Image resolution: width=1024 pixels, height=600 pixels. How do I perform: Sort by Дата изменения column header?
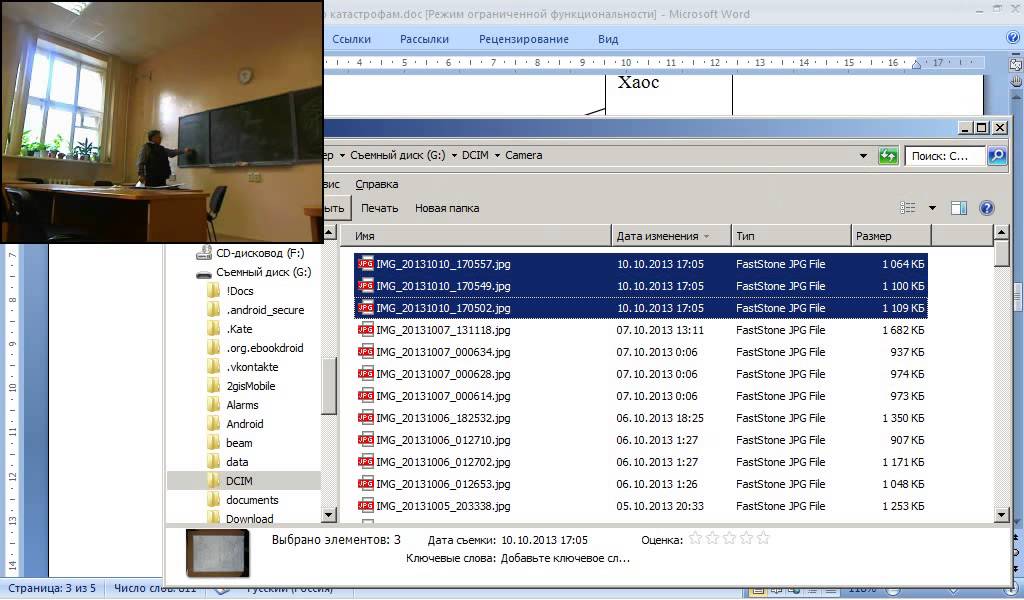(671, 236)
